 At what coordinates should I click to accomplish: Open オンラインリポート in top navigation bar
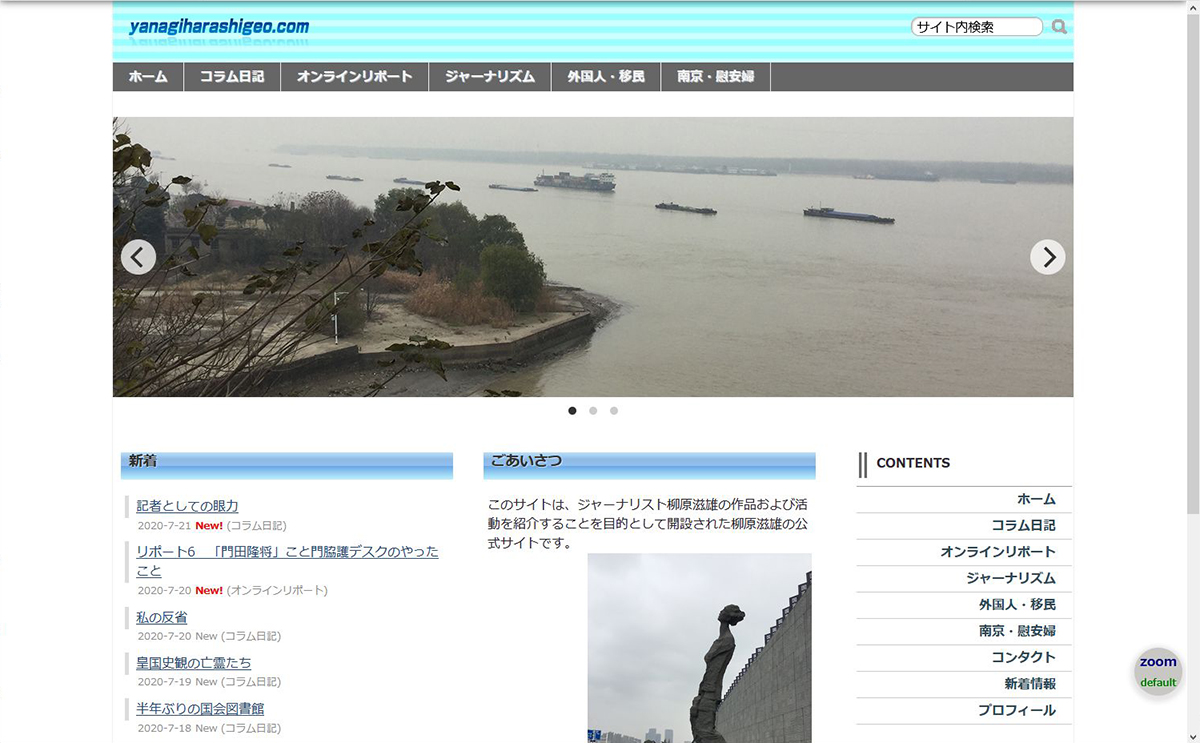(x=355, y=77)
